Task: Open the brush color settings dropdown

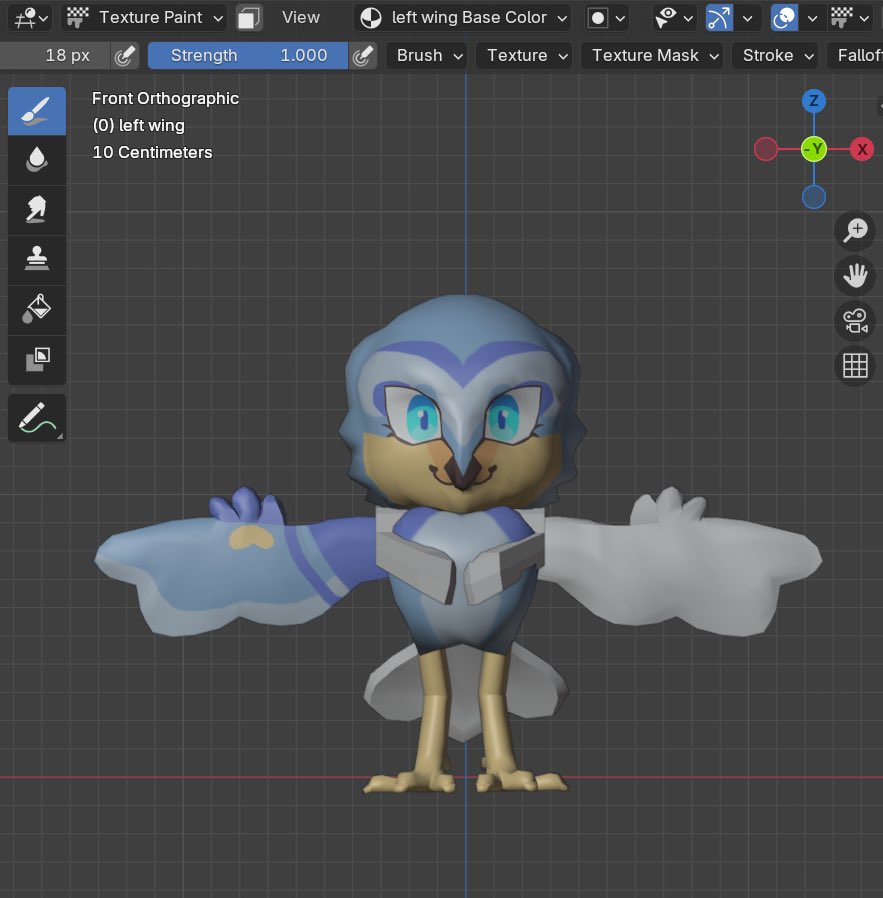Action: tap(608, 18)
